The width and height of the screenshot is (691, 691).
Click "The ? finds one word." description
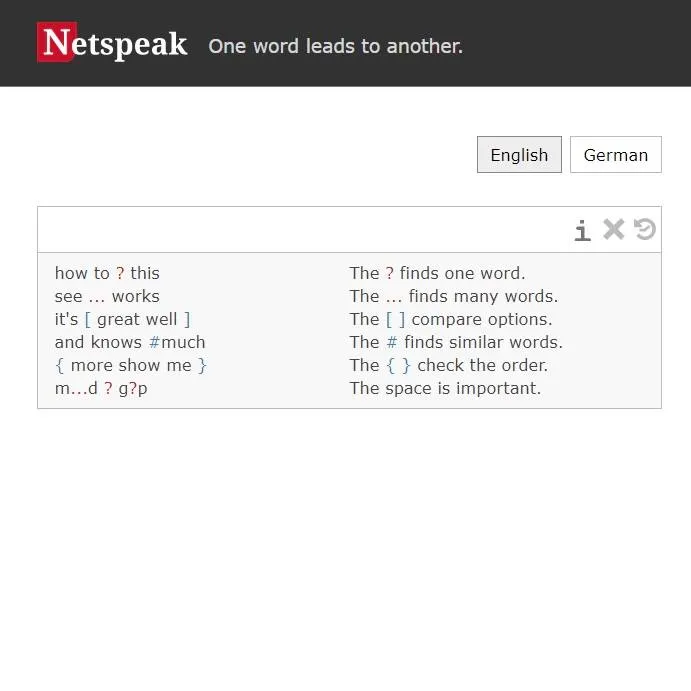pos(437,273)
